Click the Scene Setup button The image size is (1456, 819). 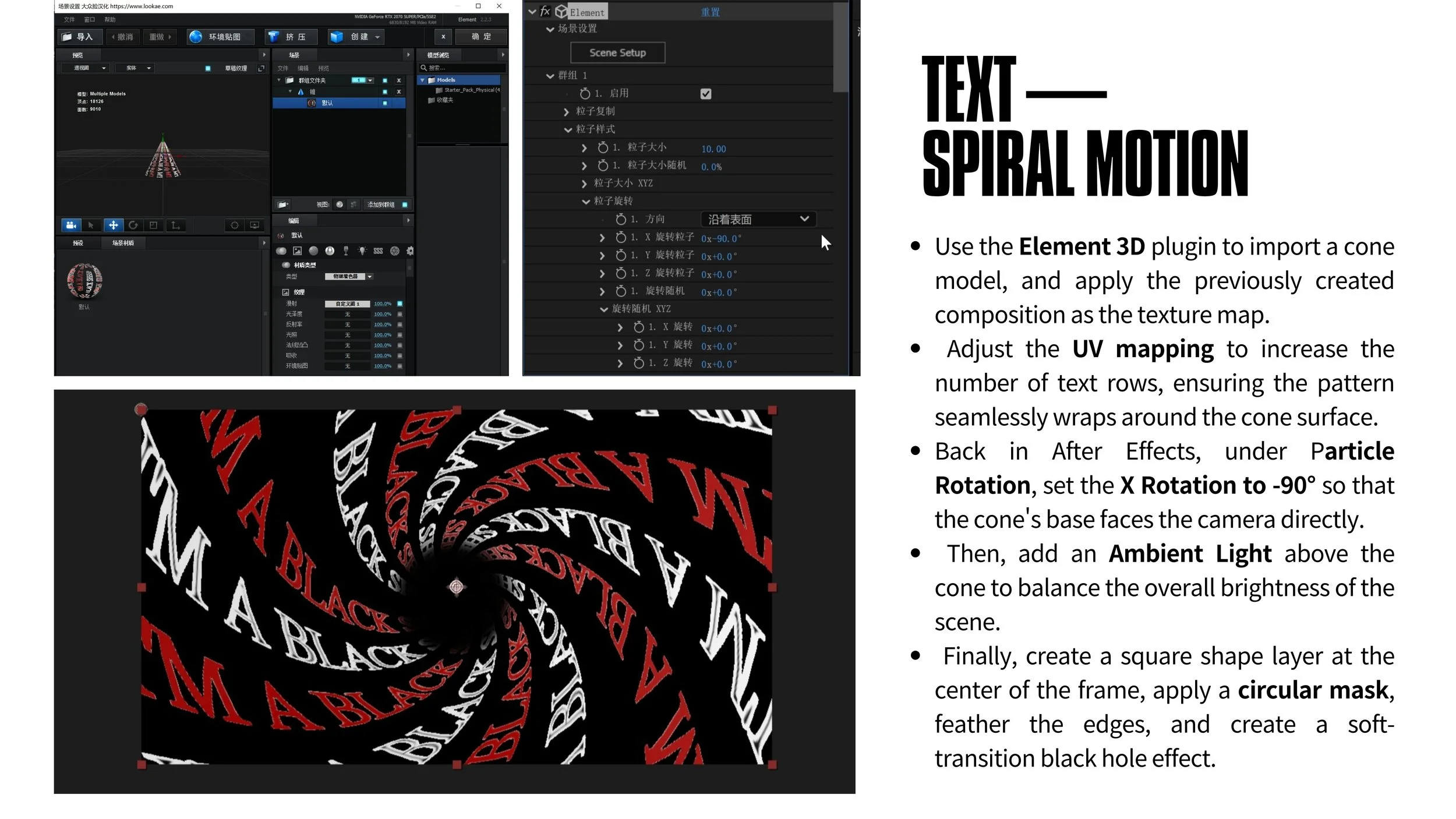point(617,52)
